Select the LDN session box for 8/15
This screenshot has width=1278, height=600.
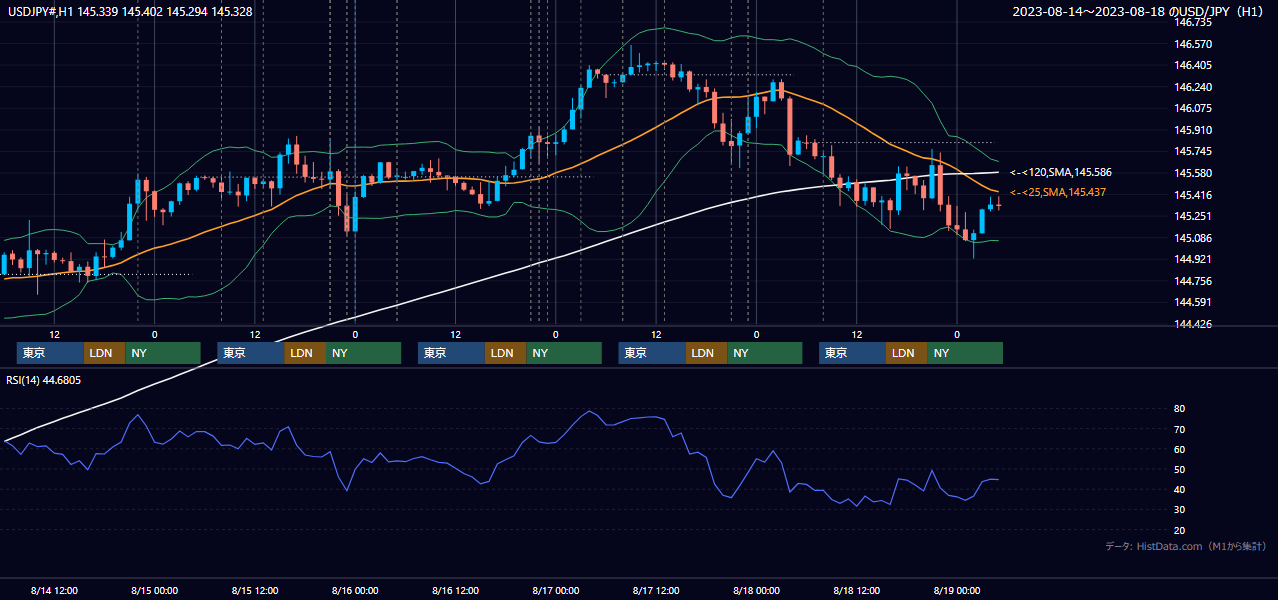(x=305, y=353)
